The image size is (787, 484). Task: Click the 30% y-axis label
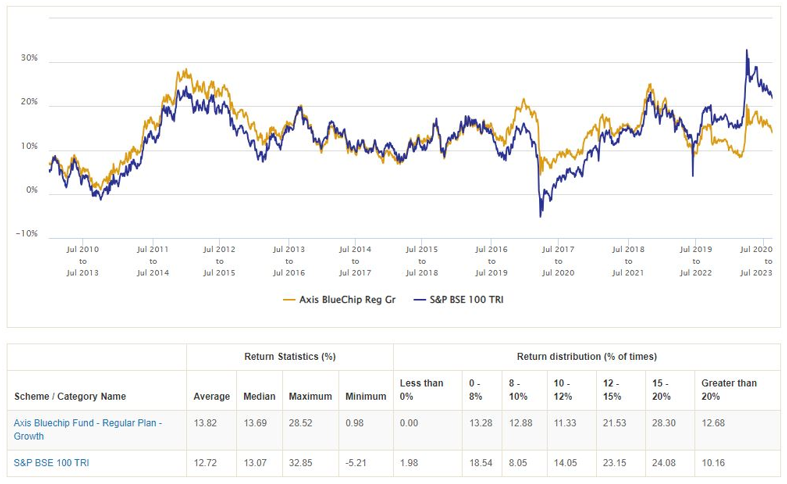[x=29, y=58]
